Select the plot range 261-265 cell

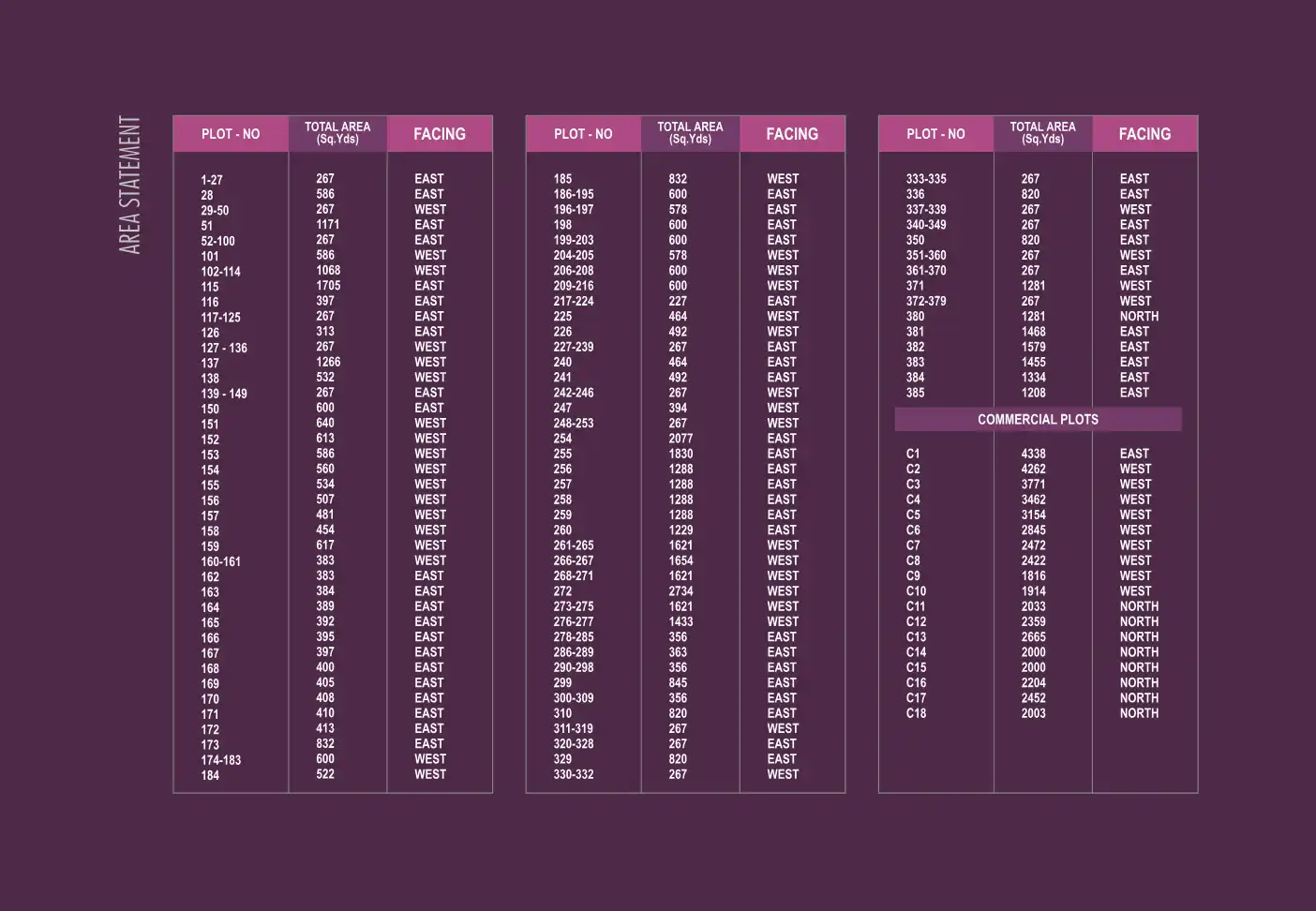(574, 545)
